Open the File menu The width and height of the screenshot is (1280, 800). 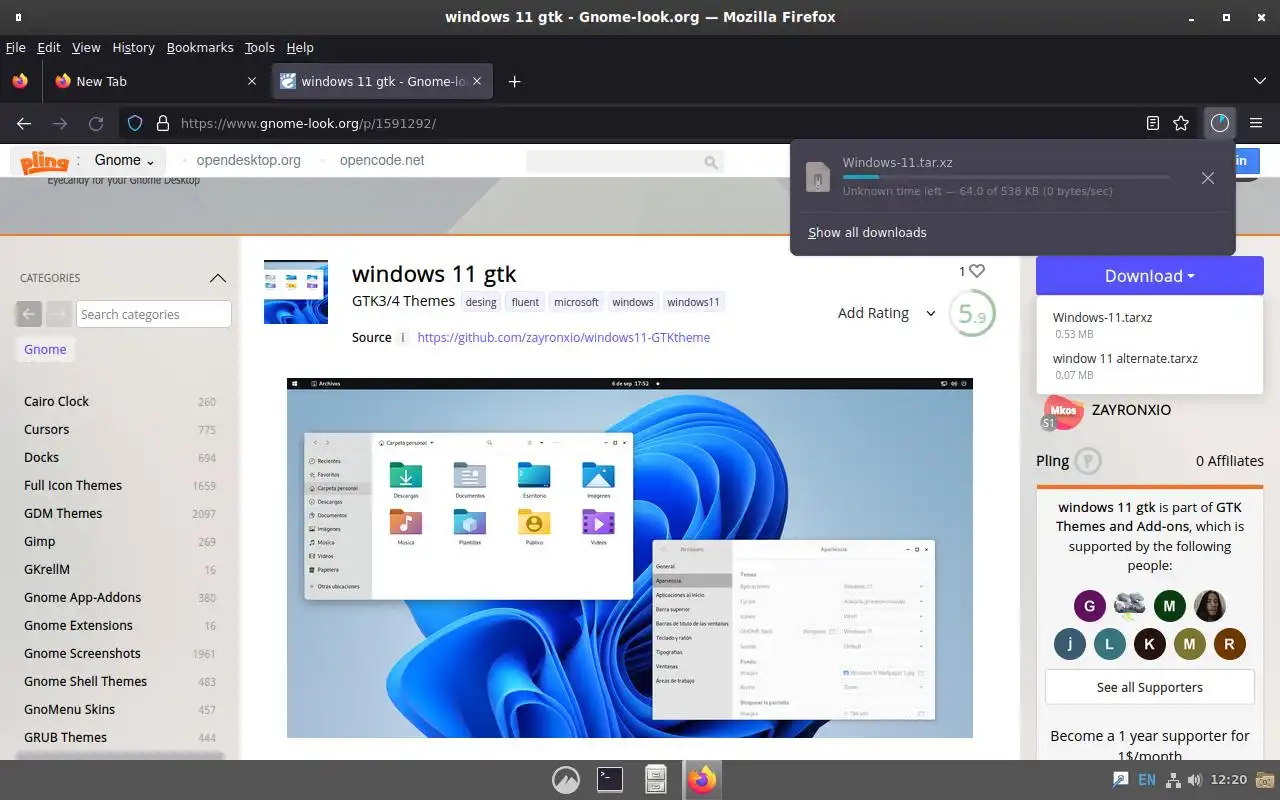pos(15,47)
